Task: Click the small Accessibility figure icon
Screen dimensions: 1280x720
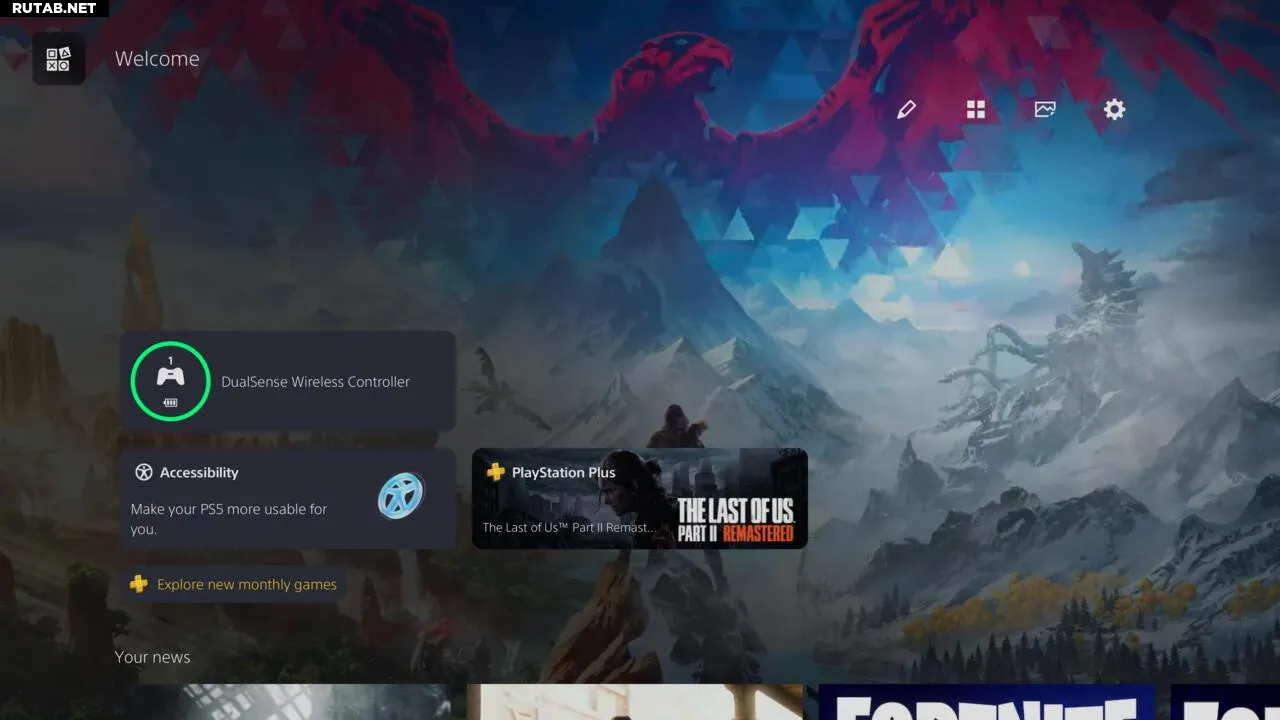Action: click(144, 473)
